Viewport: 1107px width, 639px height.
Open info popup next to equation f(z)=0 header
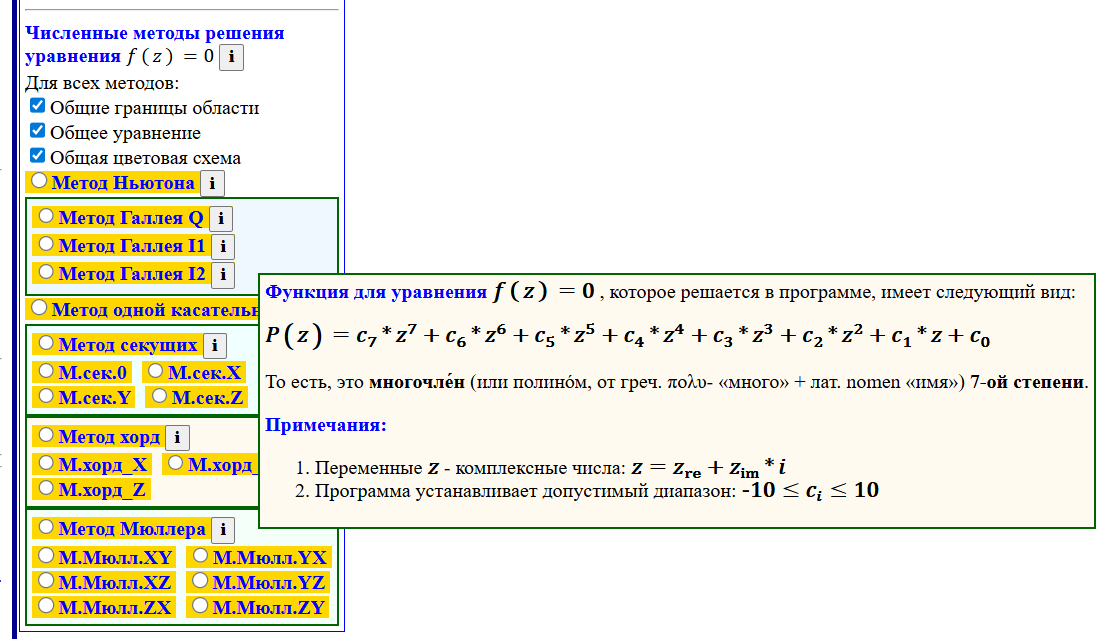[231, 56]
